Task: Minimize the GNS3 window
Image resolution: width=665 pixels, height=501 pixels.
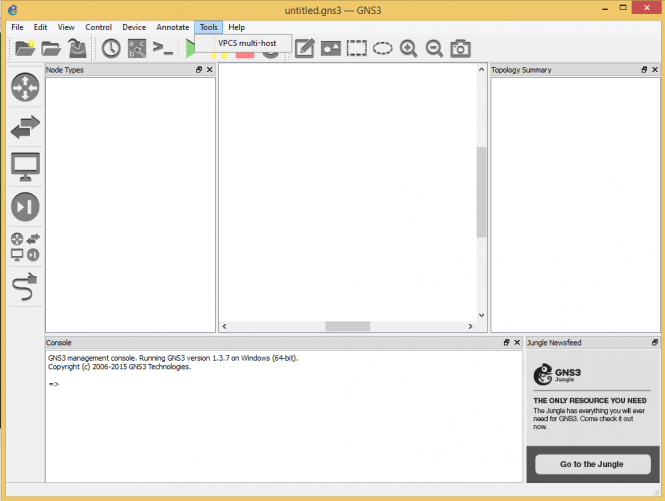Action: pyautogui.click(x=605, y=8)
